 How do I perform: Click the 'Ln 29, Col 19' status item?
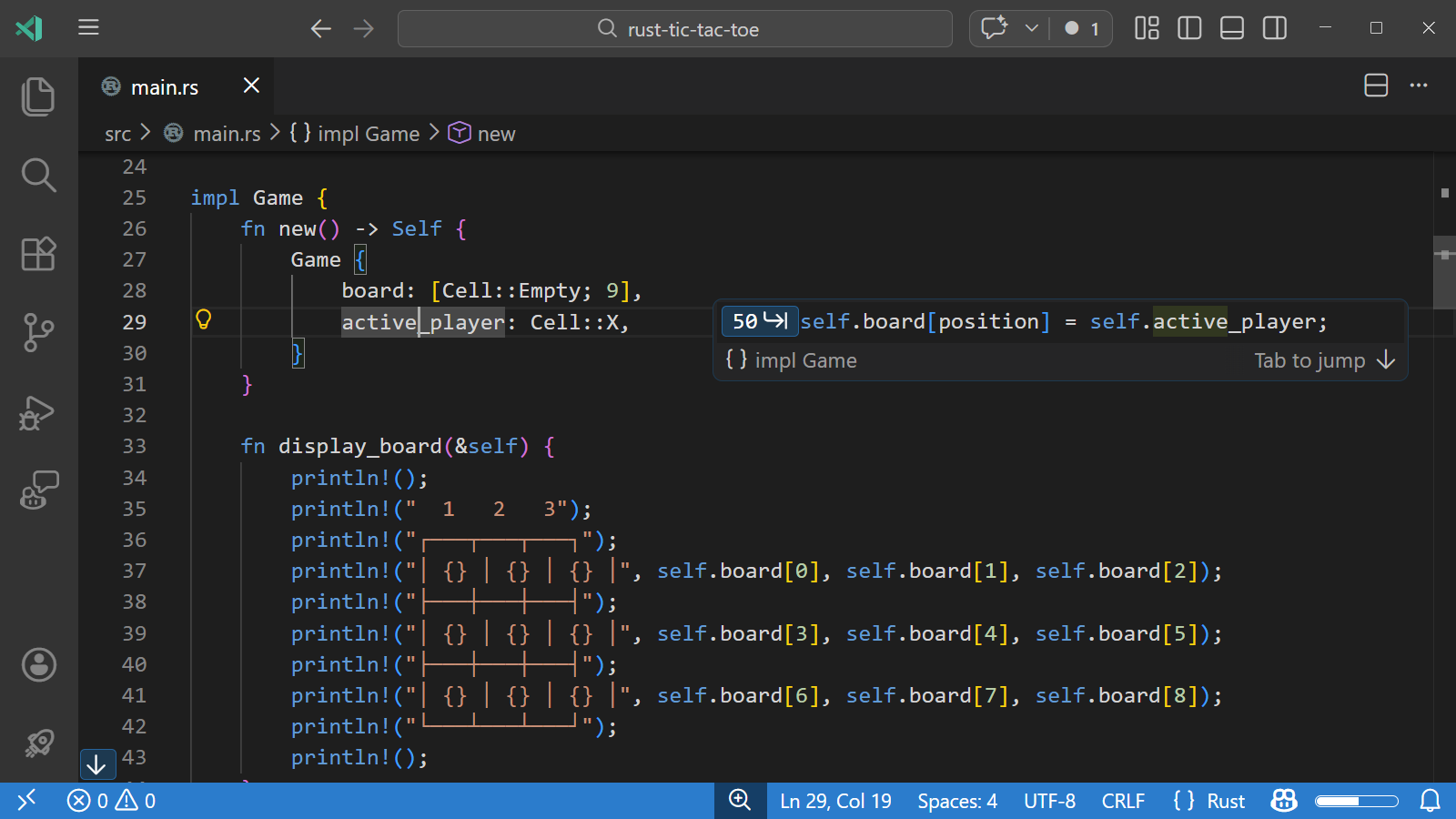(x=835, y=801)
